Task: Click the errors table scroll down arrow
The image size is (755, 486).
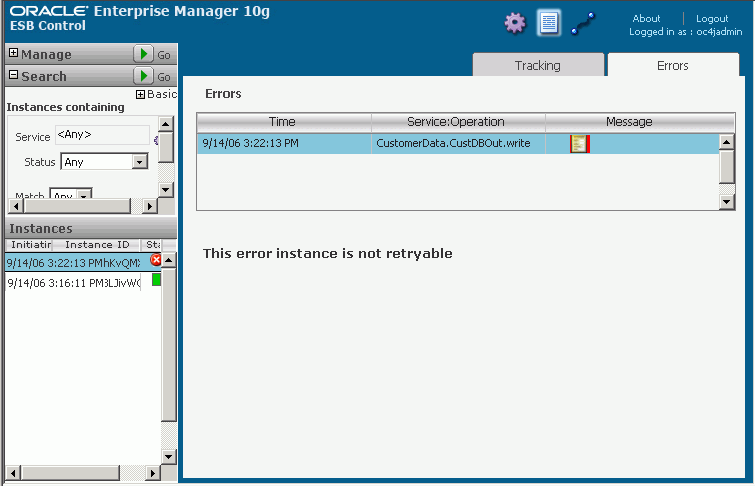Action: point(726,202)
